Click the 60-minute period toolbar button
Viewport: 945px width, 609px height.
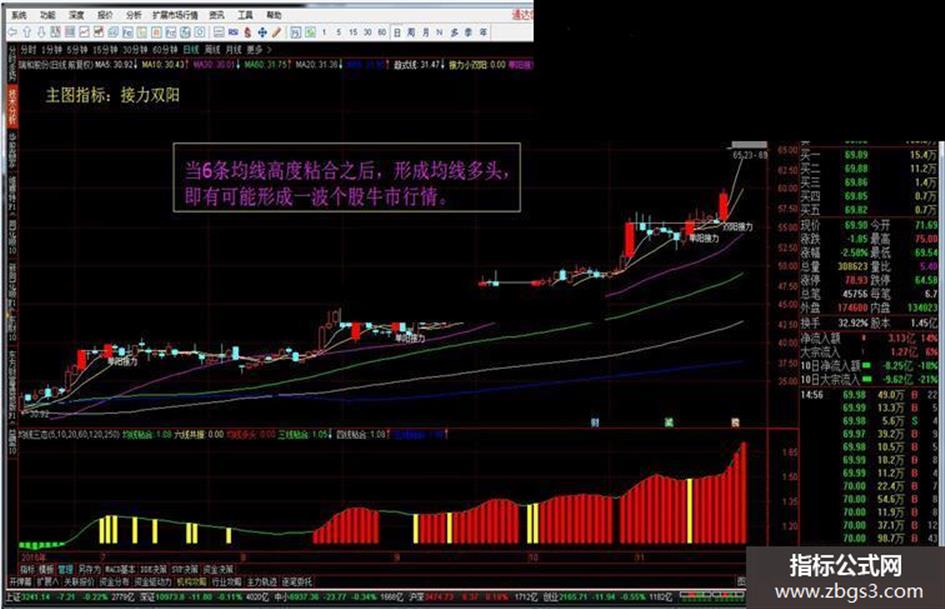tap(382, 33)
